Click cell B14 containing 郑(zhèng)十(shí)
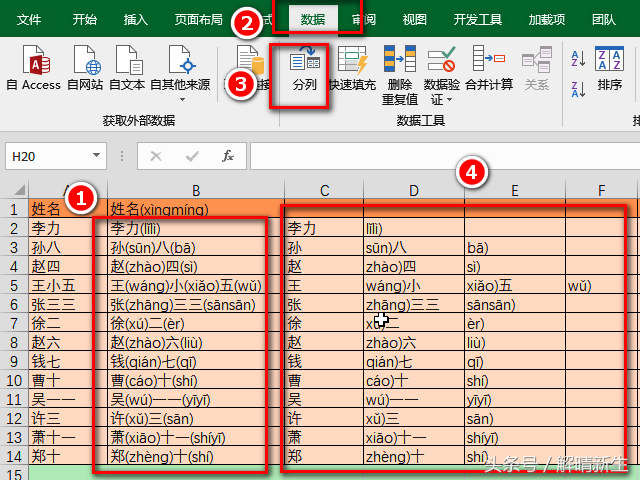 pos(196,456)
